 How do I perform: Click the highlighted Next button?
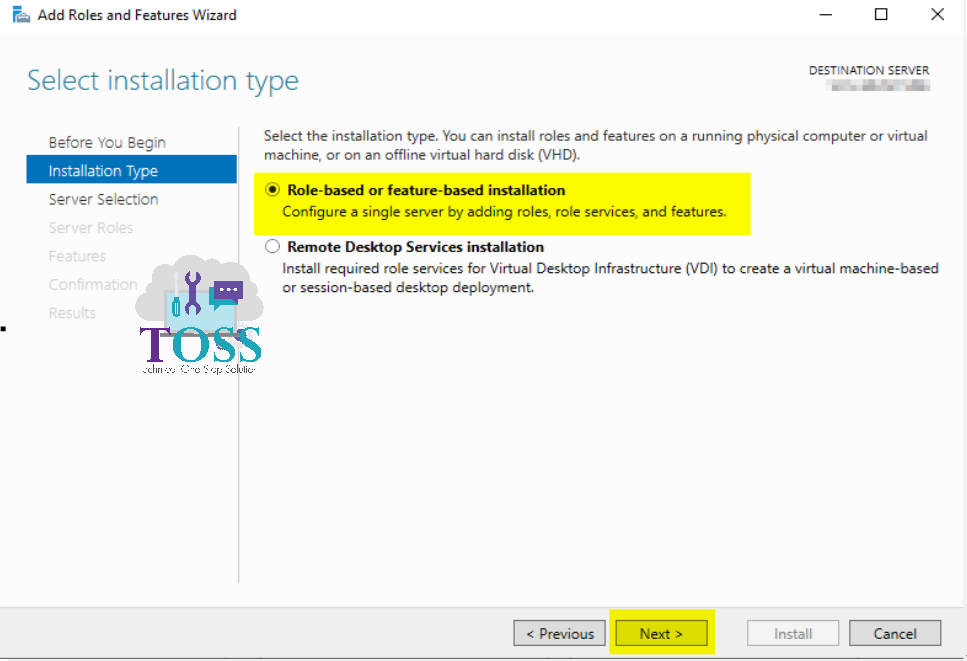pos(661,633)
